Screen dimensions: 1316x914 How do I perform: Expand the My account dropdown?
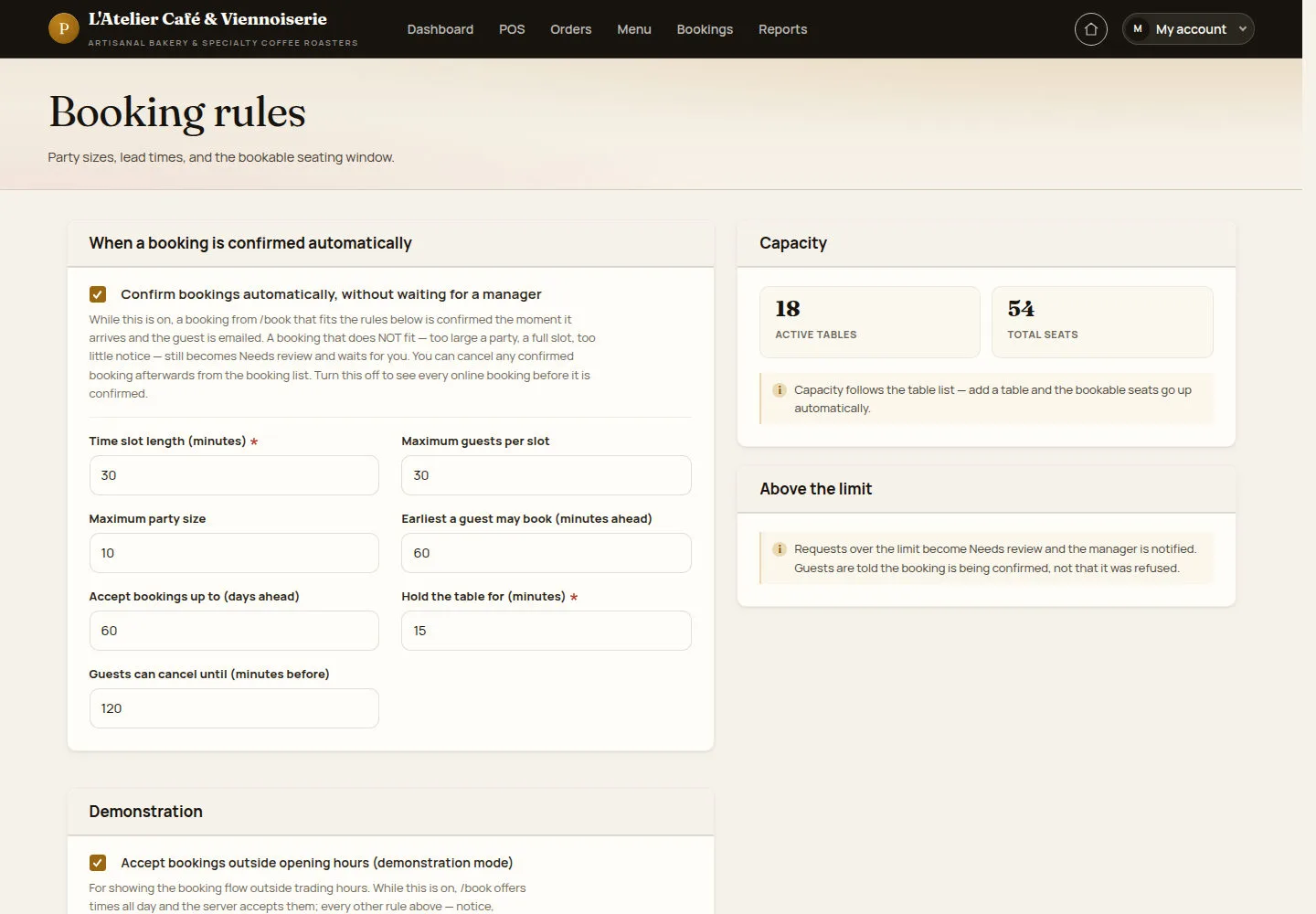pyautogui.click(x=1188, y=29)
